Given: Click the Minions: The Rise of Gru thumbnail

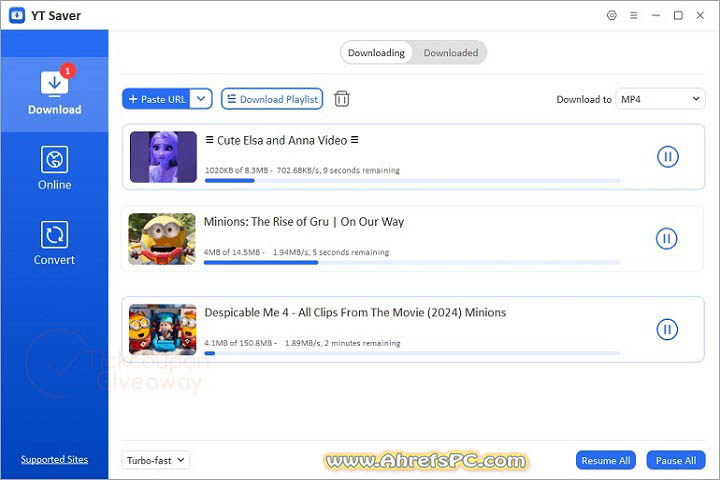Looking at the screenshot, I should [x=162, y=239].
